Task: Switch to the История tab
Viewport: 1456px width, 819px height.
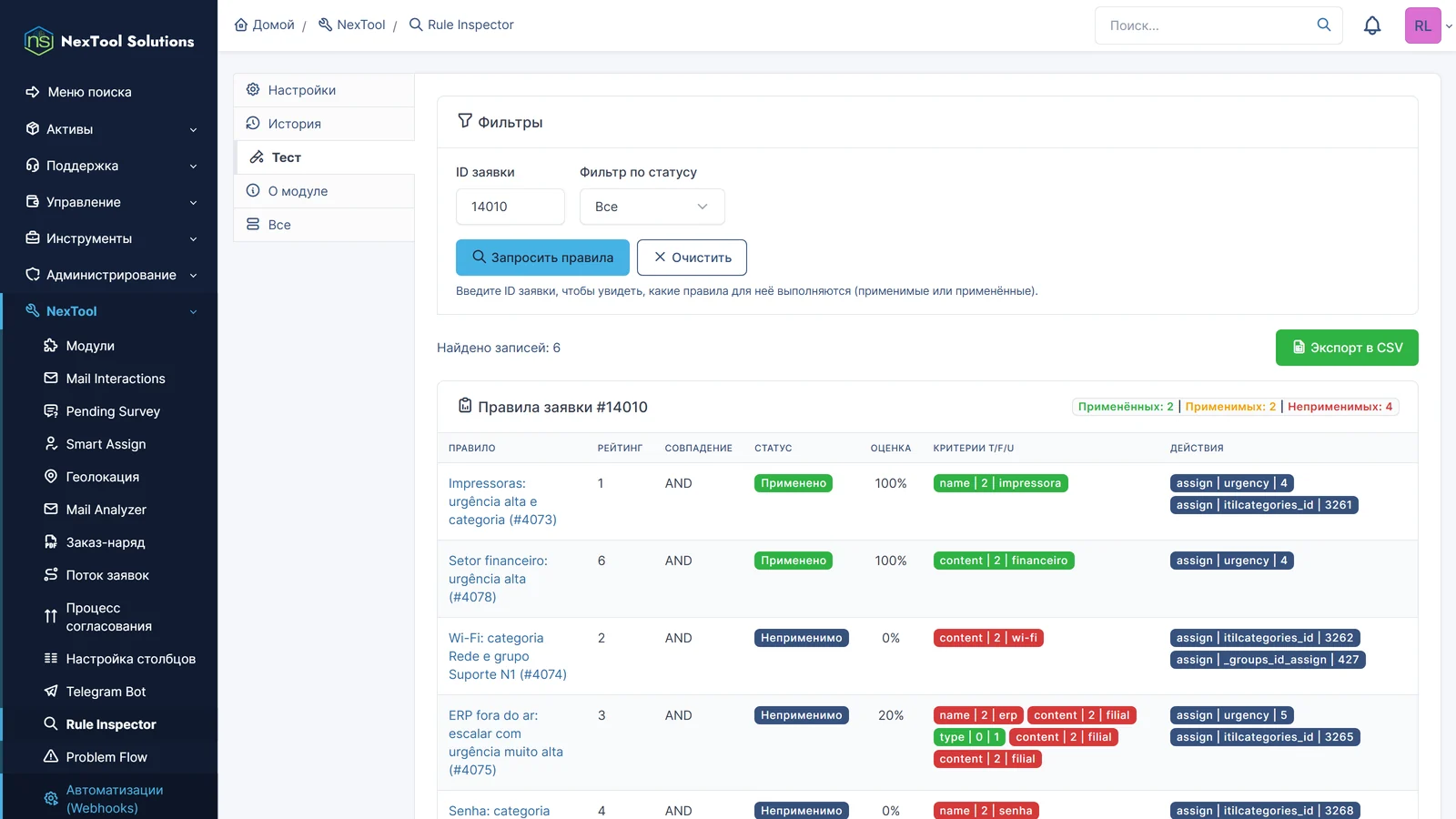Action: click(325, 124)
